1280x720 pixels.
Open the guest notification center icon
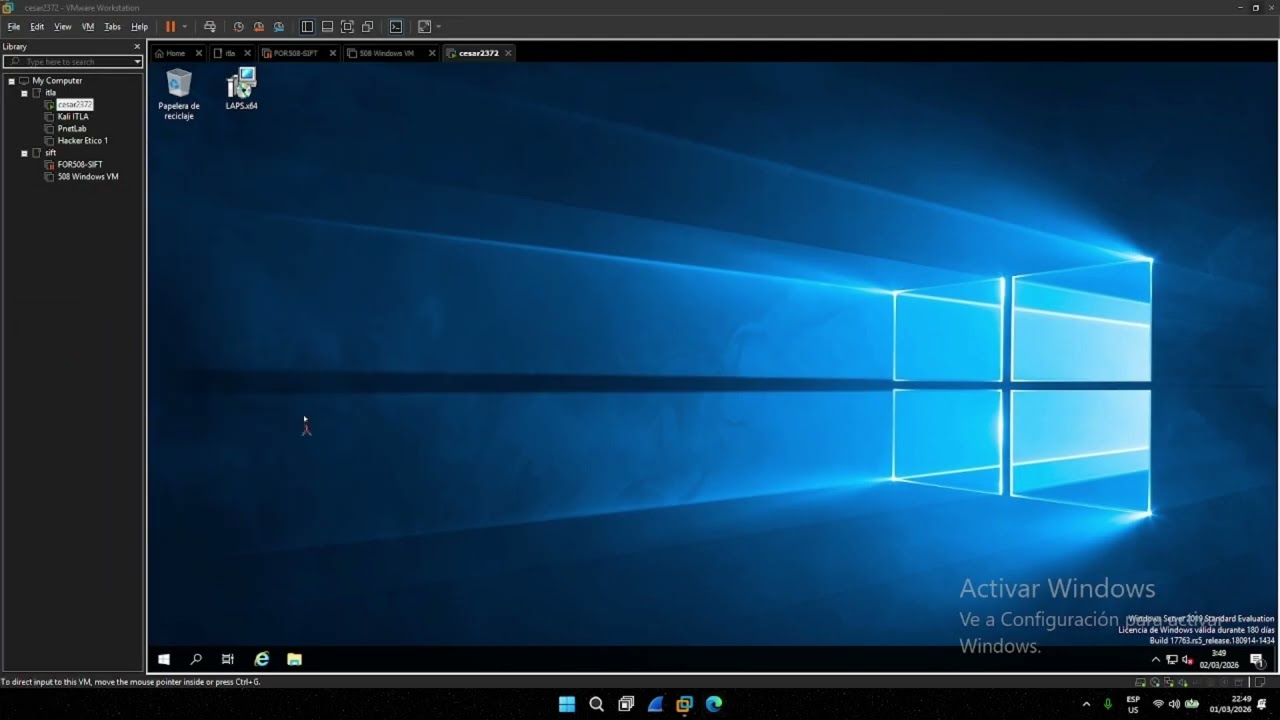coord(1256,660)
